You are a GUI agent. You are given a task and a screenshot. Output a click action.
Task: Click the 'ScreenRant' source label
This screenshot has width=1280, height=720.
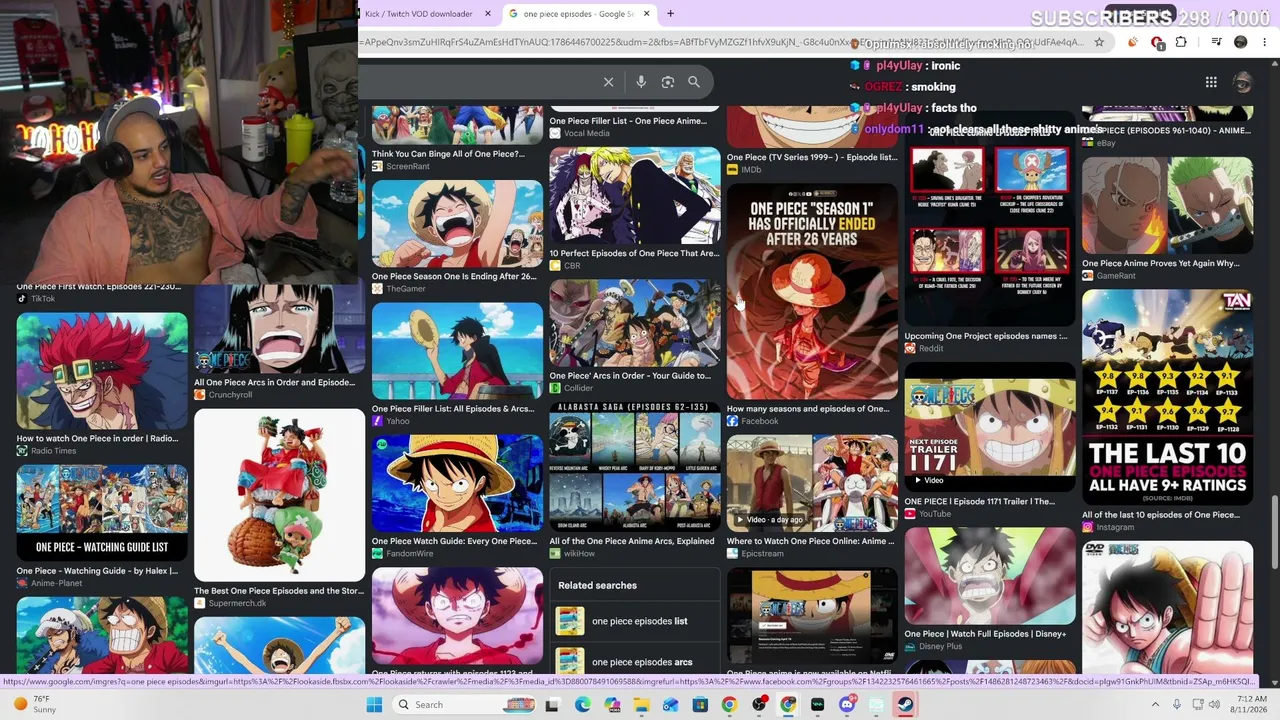coord(407,166)
